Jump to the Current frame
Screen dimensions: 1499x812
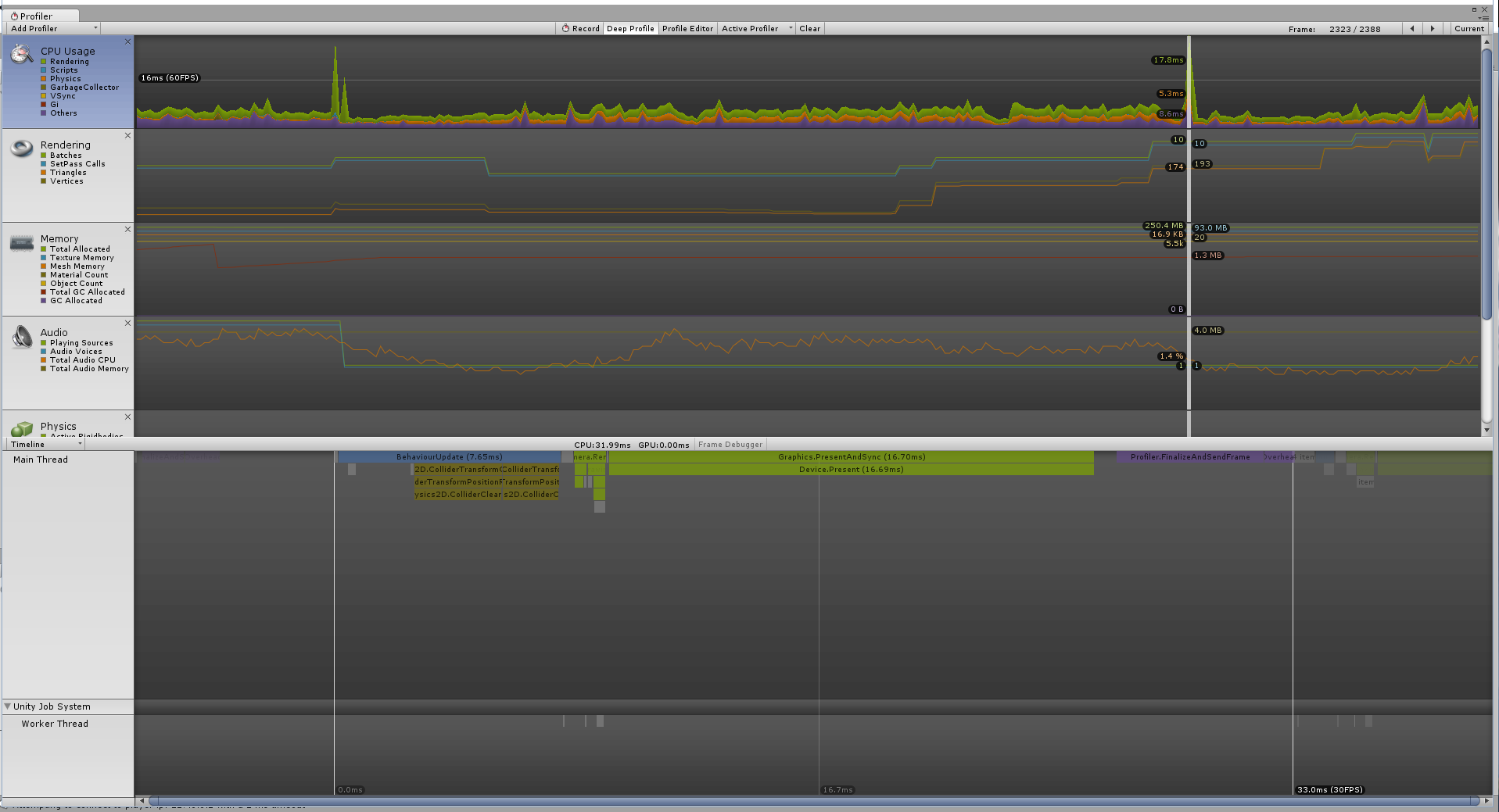pos(1469,28)
